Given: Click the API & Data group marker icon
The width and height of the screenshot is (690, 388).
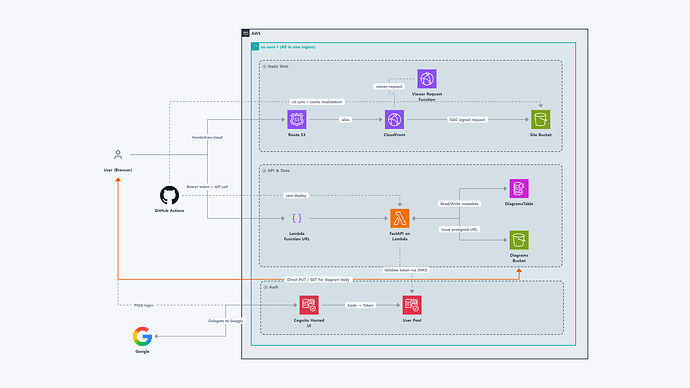Looking at the screenshot, I should pos(264,171).
